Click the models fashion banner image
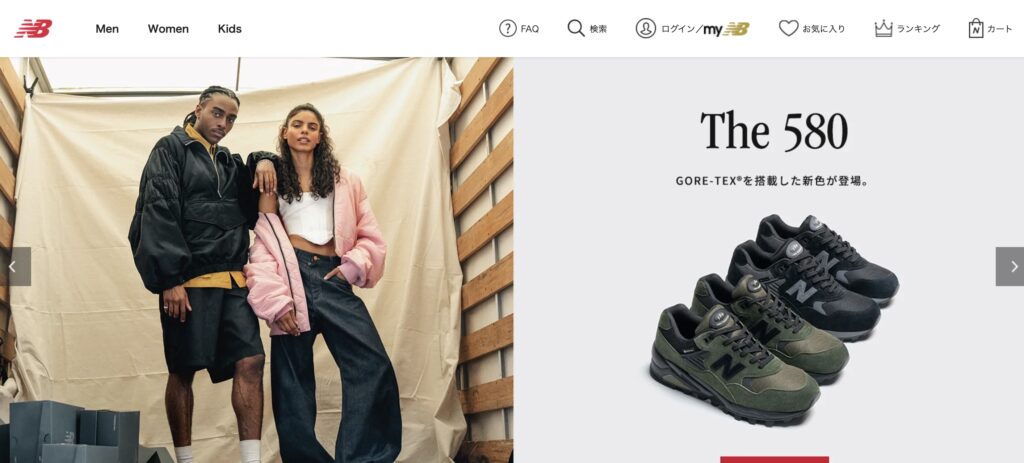Viewport: 1024px width, 463px height. coord(257,260)
